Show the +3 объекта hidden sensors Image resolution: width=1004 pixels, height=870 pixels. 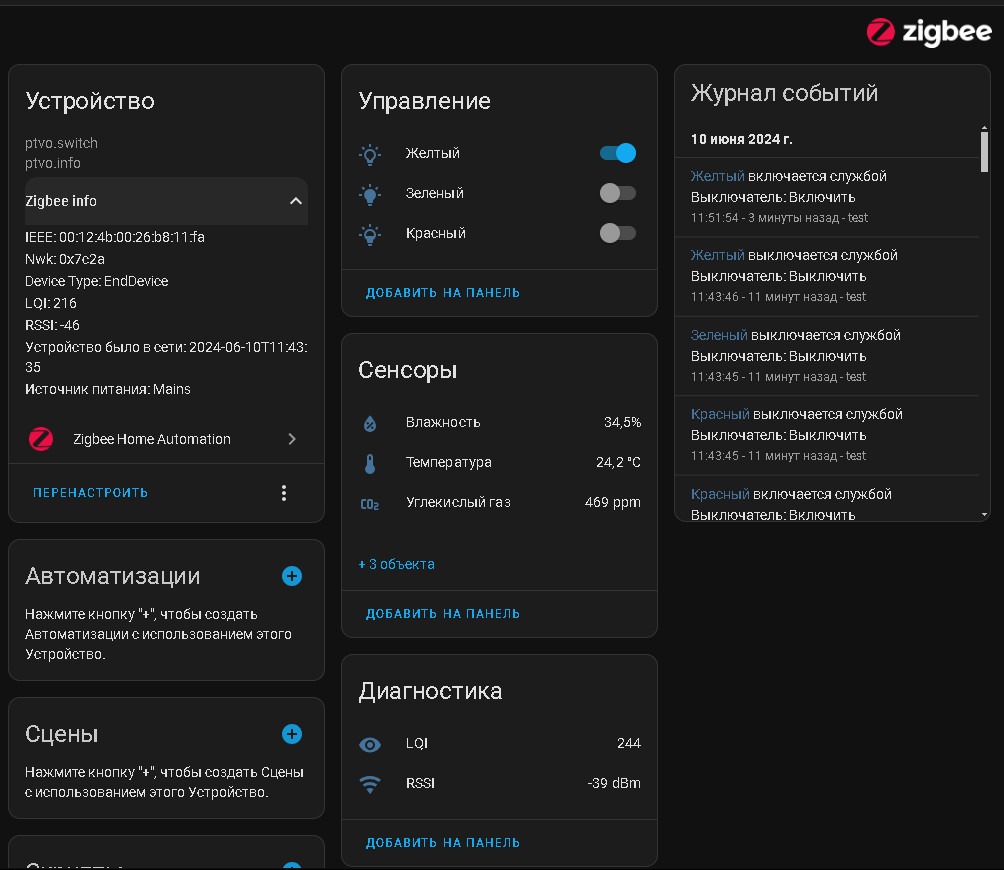[x=397, y=564]
